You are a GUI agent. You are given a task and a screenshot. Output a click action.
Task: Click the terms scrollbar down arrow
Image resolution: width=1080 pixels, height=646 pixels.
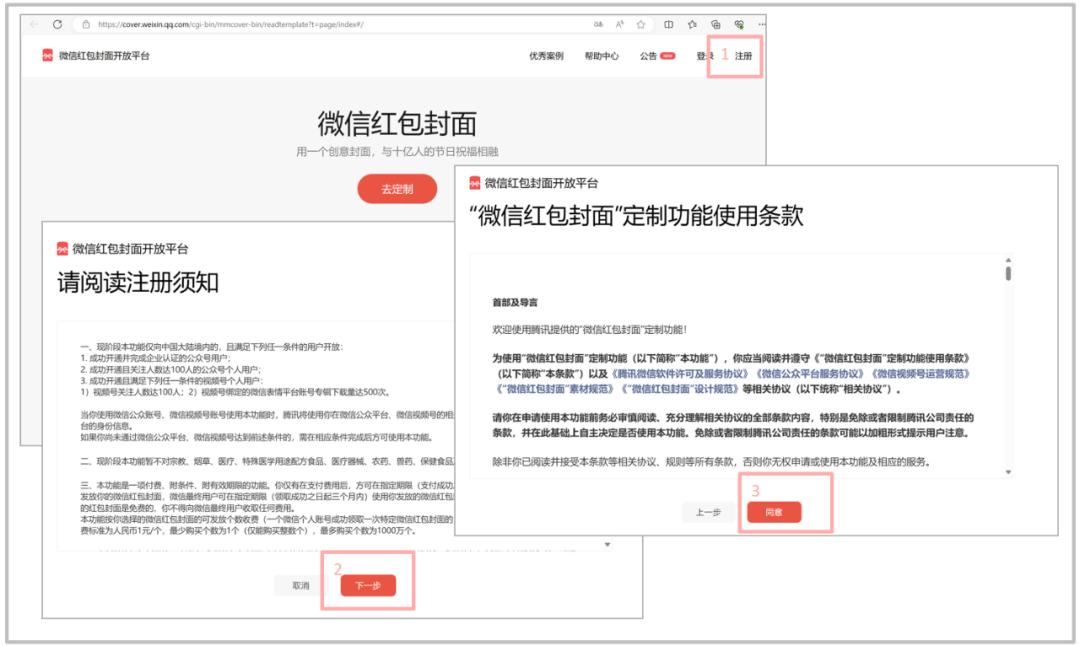click(x=1008, y=472)
